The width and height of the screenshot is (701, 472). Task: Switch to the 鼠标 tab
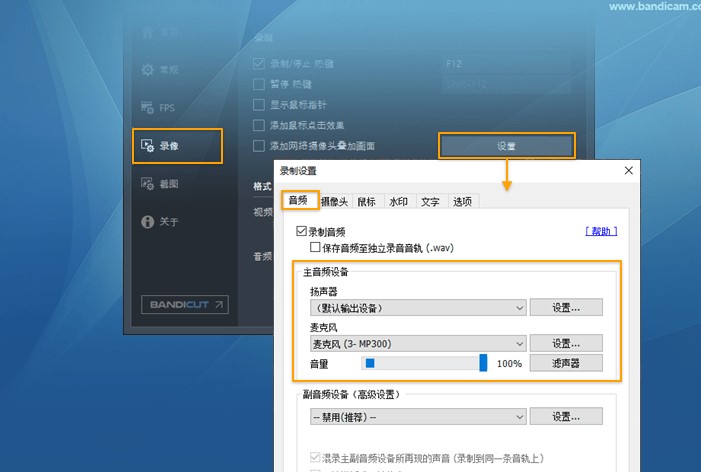[x=367, y=202]
